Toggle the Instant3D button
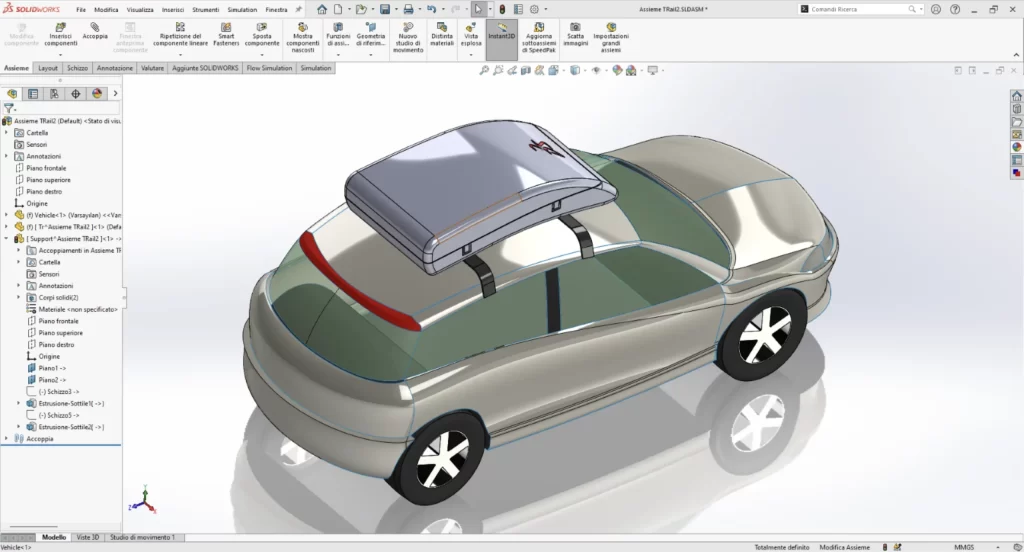Viewport: 1024px width, 552px height. click(x=502, y=35)
